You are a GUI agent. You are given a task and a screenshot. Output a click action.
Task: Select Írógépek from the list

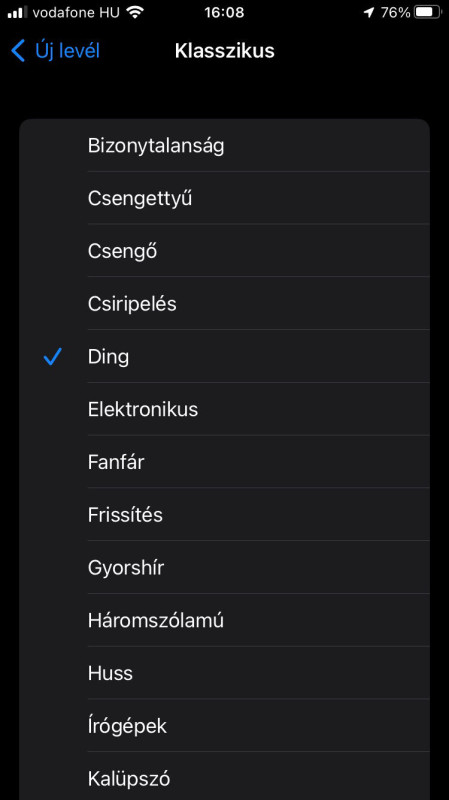tap(224, 726)
